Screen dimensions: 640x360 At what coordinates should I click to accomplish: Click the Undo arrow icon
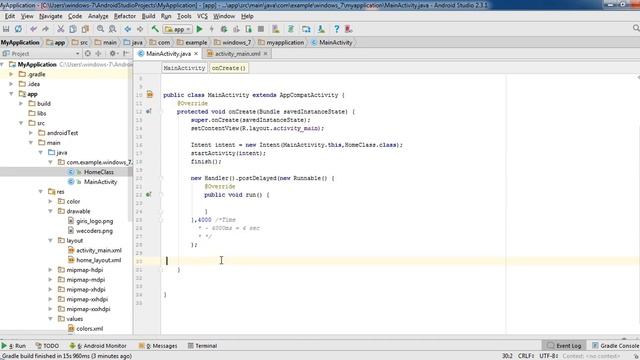pyautogui.click(x=33, y=29)
